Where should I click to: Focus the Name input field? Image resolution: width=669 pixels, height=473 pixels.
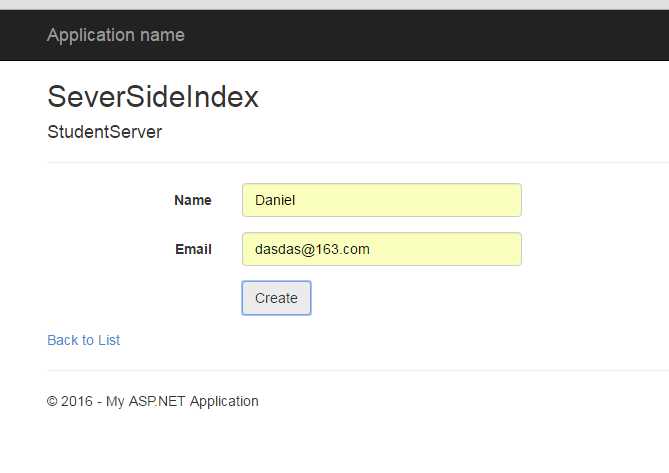381,200
